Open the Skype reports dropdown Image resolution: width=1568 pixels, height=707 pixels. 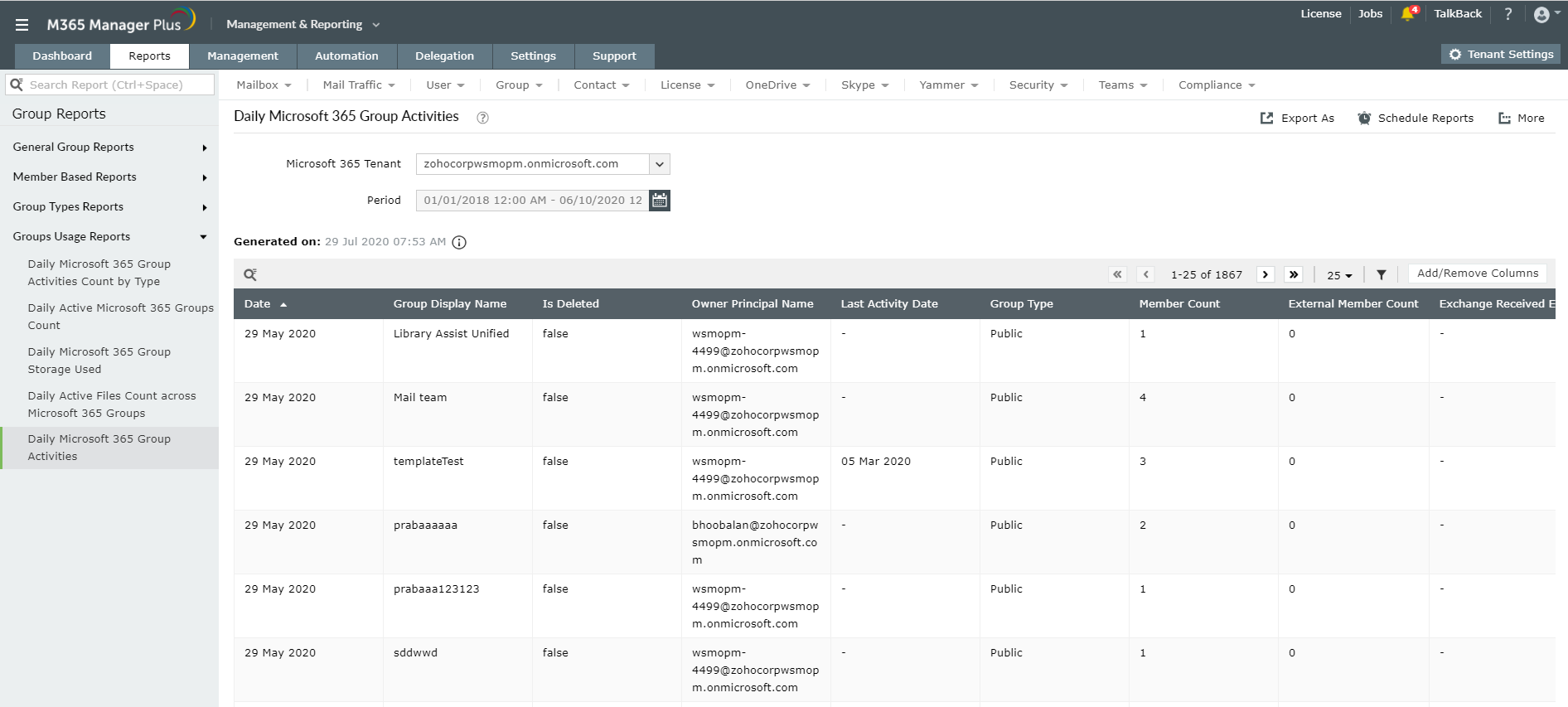pyautogui.click(x=864, y=85)
